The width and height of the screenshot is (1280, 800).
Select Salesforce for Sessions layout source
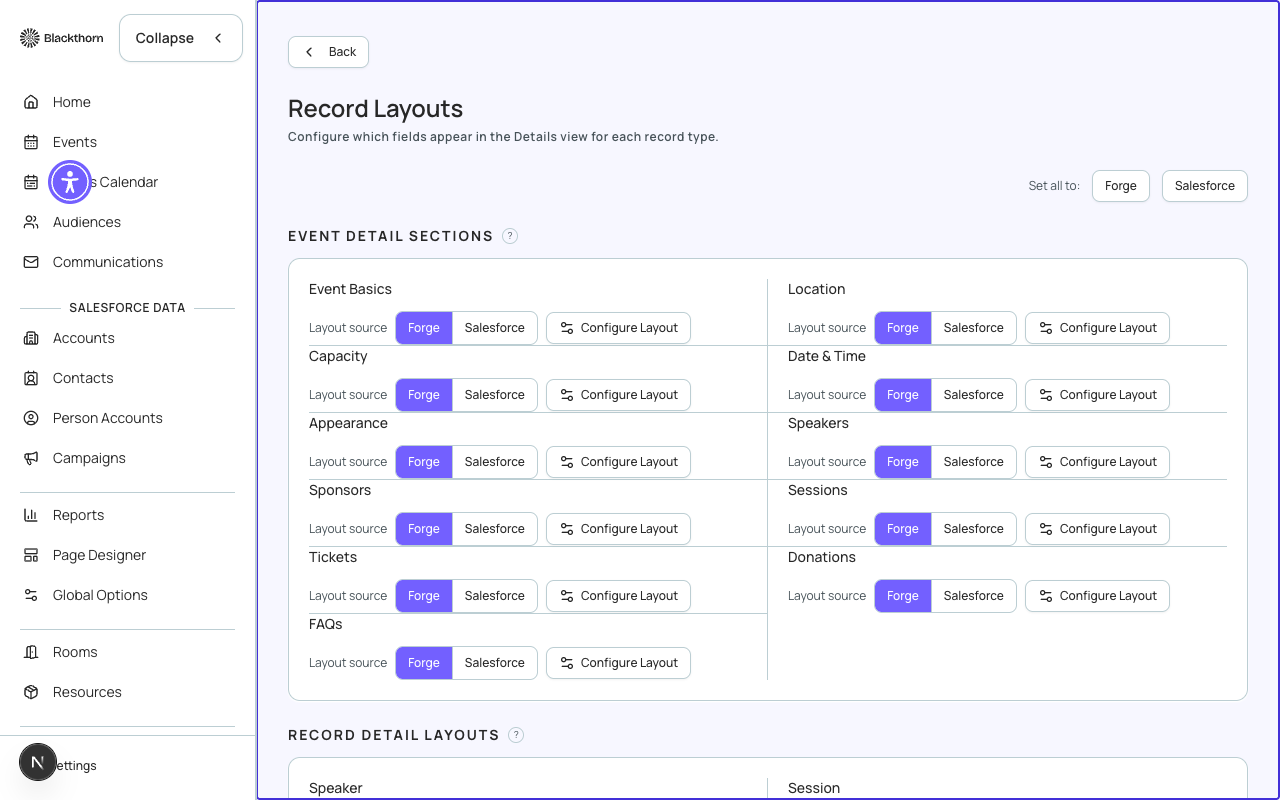coord(974,529)
